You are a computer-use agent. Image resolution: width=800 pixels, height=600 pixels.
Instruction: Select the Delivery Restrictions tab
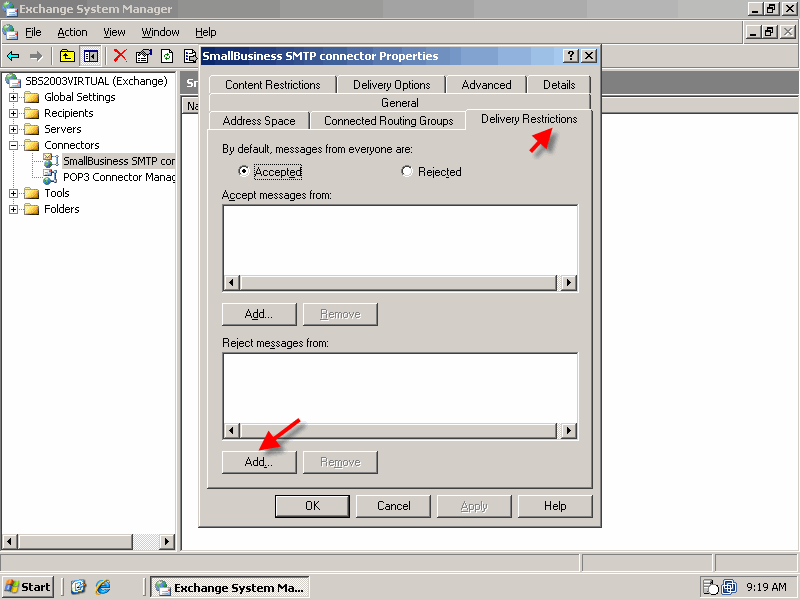[529, 119]
